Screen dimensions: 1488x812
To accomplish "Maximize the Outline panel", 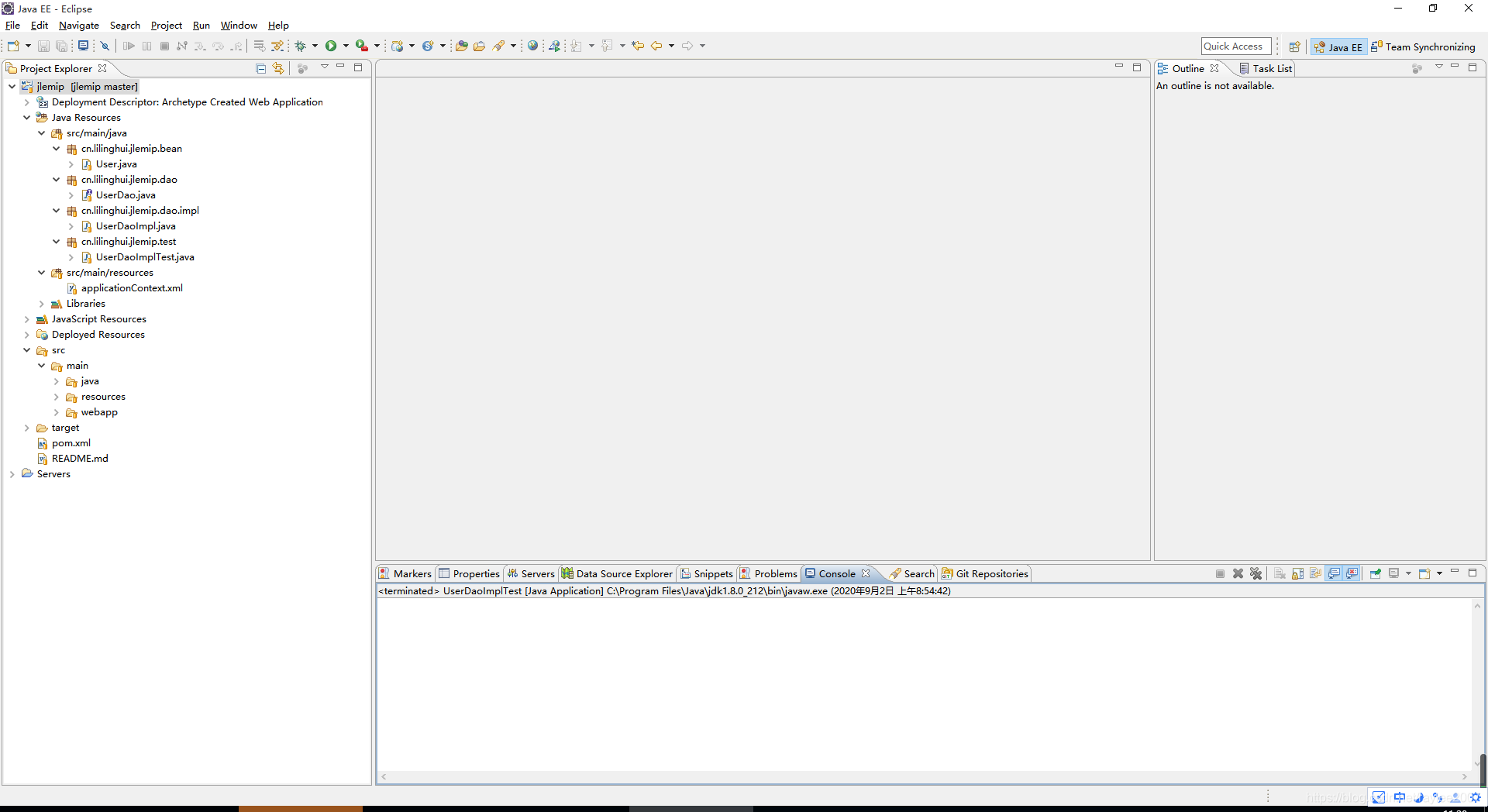I will (x=1472, y=67).
